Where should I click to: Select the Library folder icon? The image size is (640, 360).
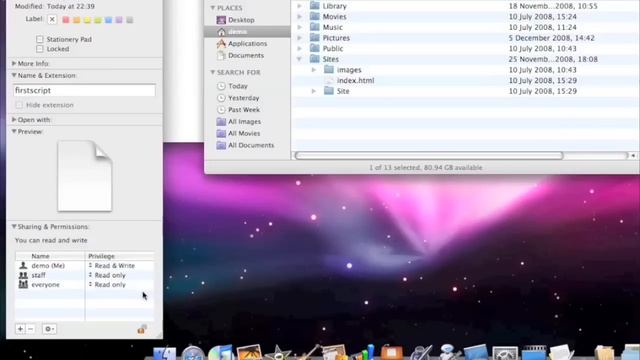[x=315, y=6]
